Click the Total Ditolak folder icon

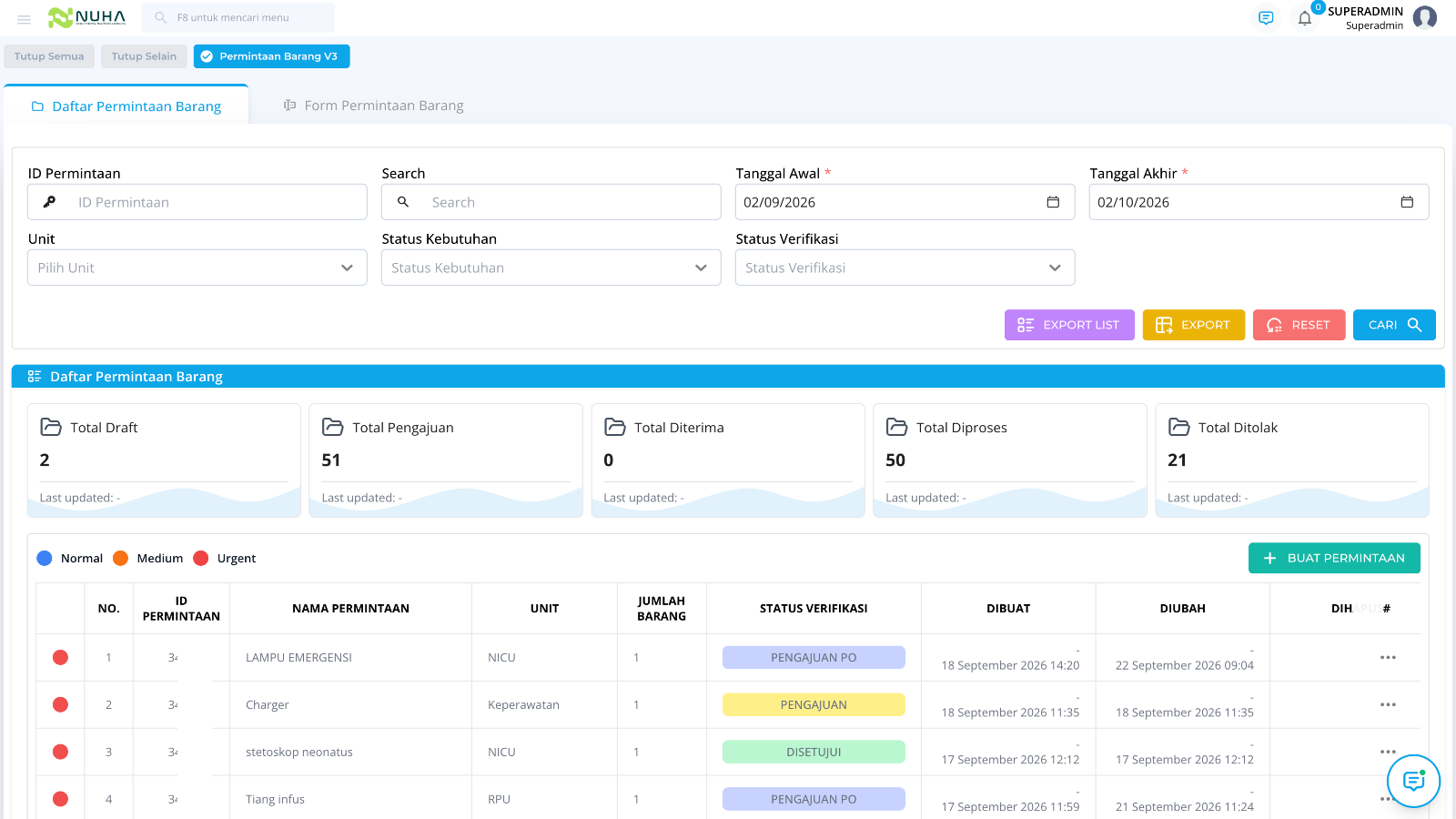click(1179, 427)
